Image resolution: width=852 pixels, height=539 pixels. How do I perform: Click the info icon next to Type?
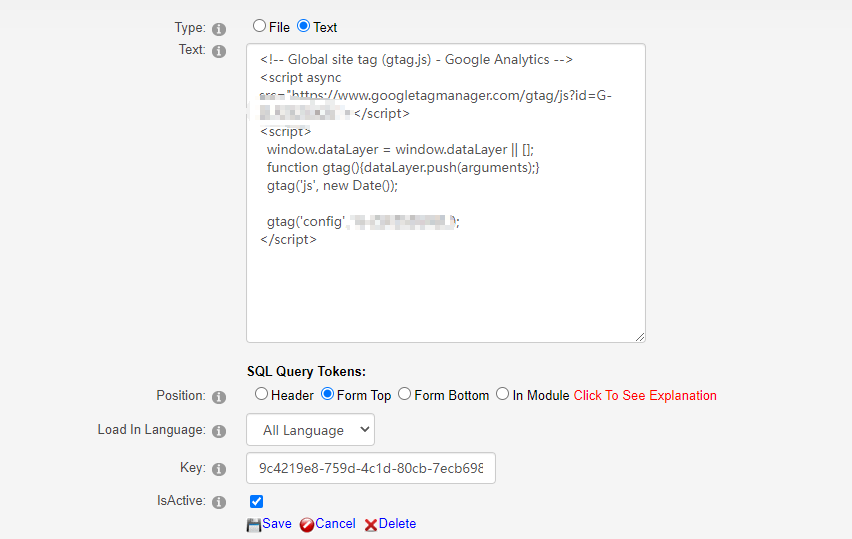(x=219, y=29)
